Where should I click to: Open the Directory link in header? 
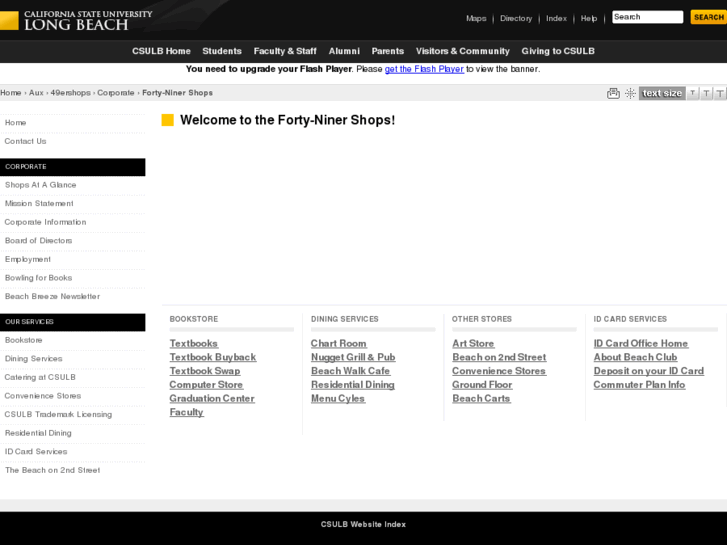516,19
